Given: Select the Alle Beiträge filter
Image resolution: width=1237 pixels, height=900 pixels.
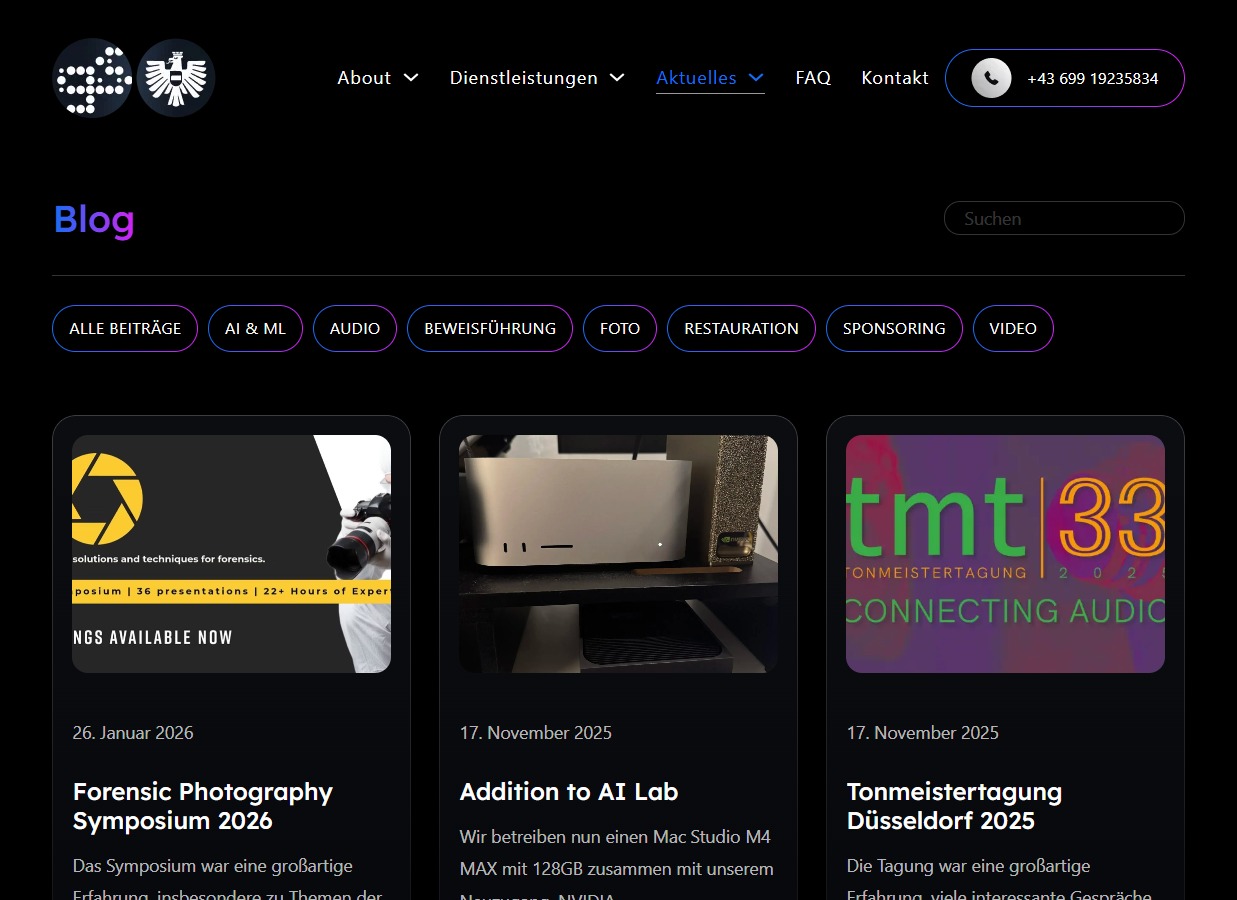Looking at the screenshot, I should click(x=125, y=328).
